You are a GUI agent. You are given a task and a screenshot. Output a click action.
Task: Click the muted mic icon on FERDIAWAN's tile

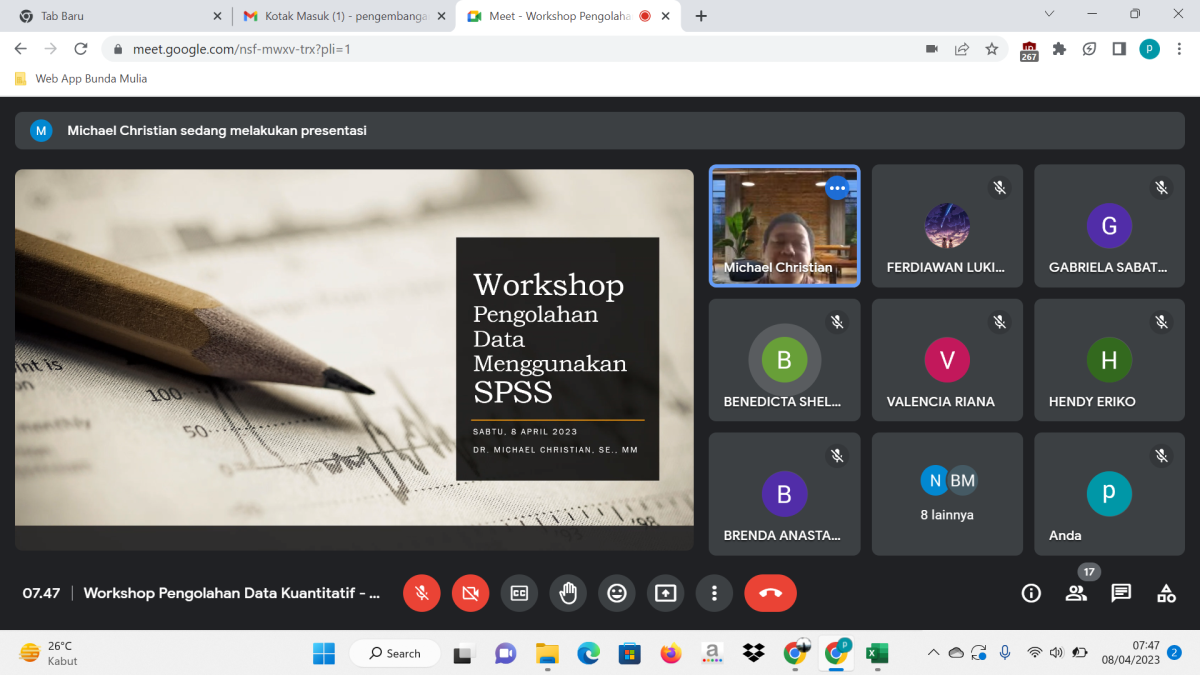pyautogui.click(x=999, y=188)
